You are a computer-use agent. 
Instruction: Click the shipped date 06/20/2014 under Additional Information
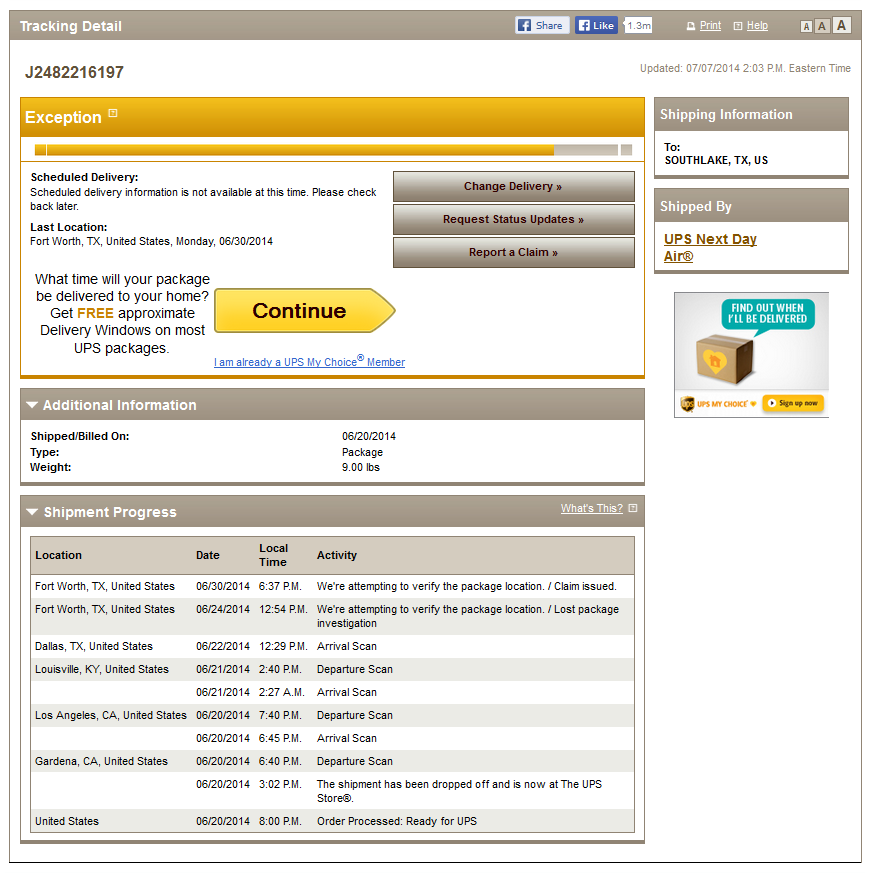click(369, 436)
